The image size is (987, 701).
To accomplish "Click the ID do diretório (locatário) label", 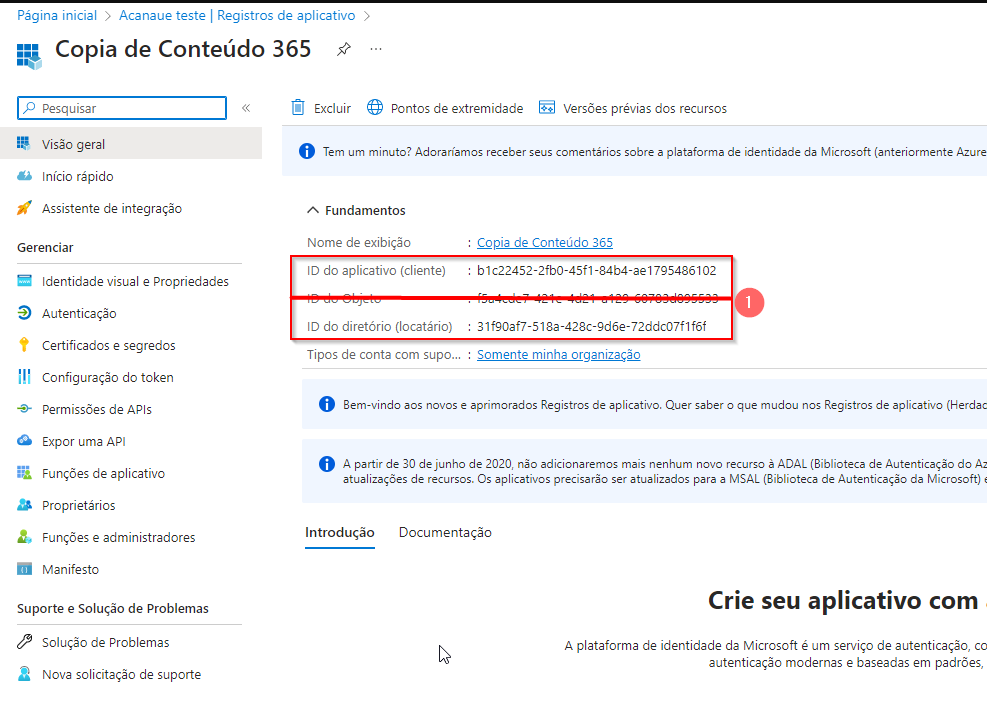I will 380,327.
